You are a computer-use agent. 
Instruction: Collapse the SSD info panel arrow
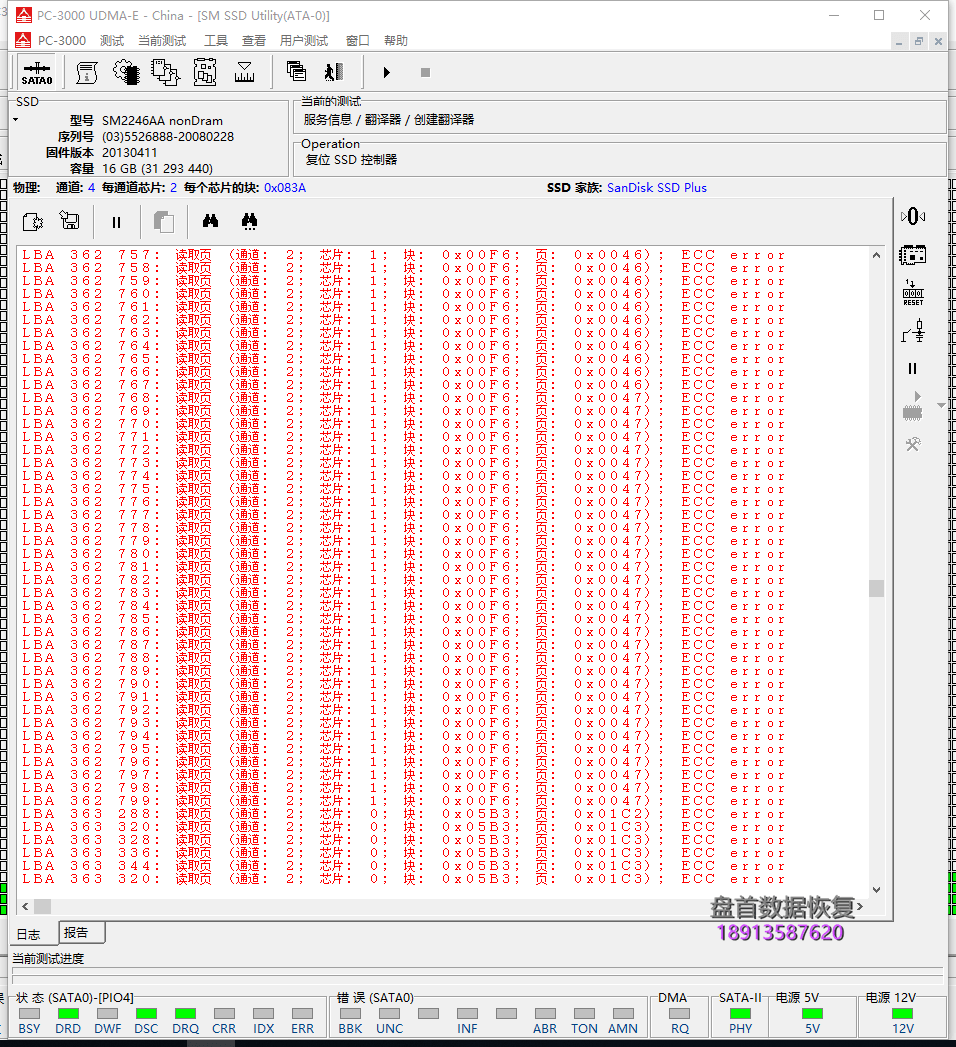[15, 120]
